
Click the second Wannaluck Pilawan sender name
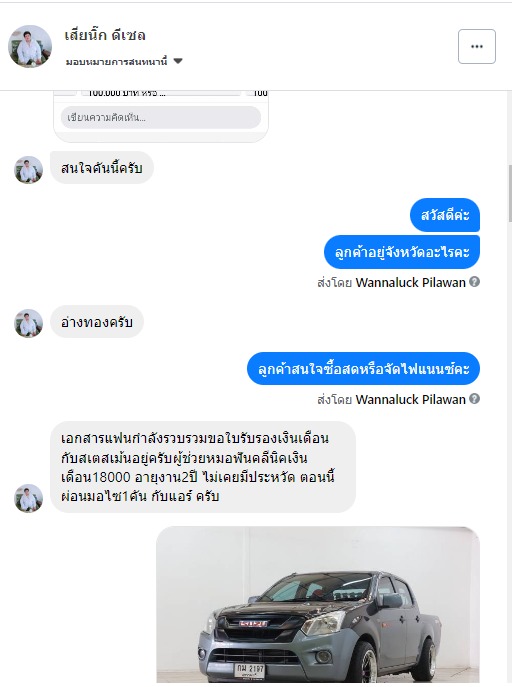[410, 400]
